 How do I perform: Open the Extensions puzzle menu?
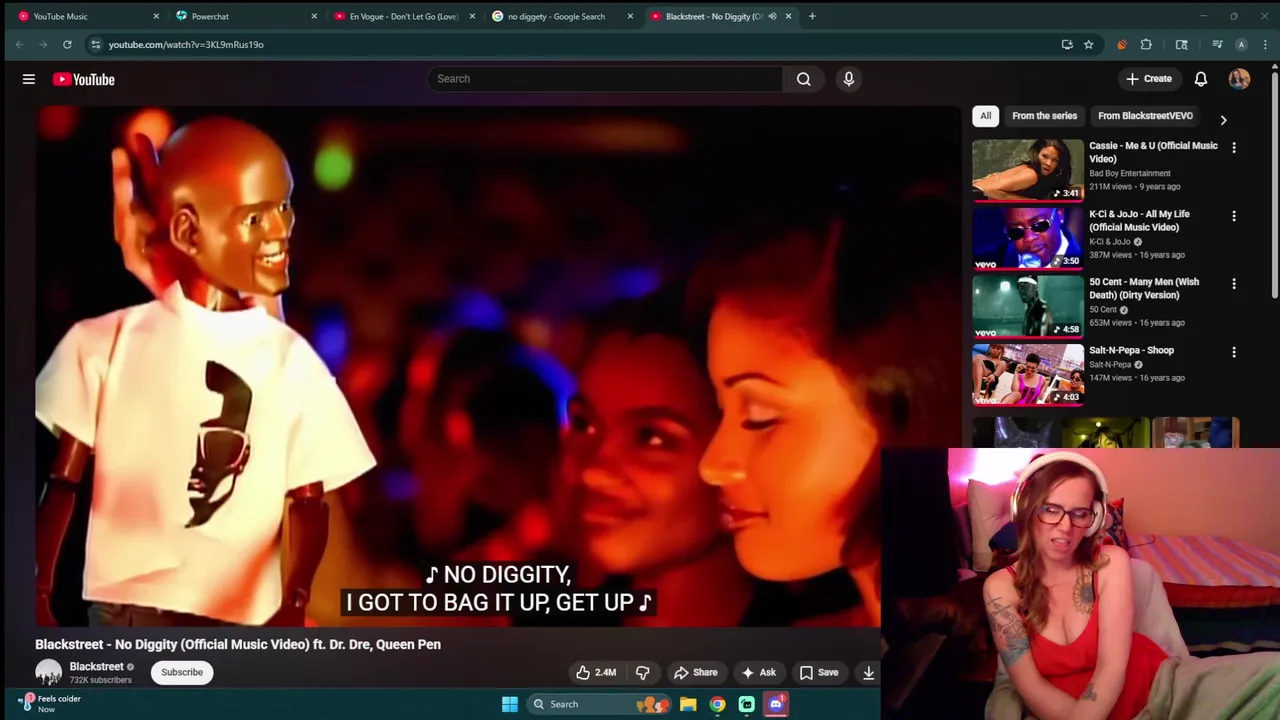(1146, 45)
